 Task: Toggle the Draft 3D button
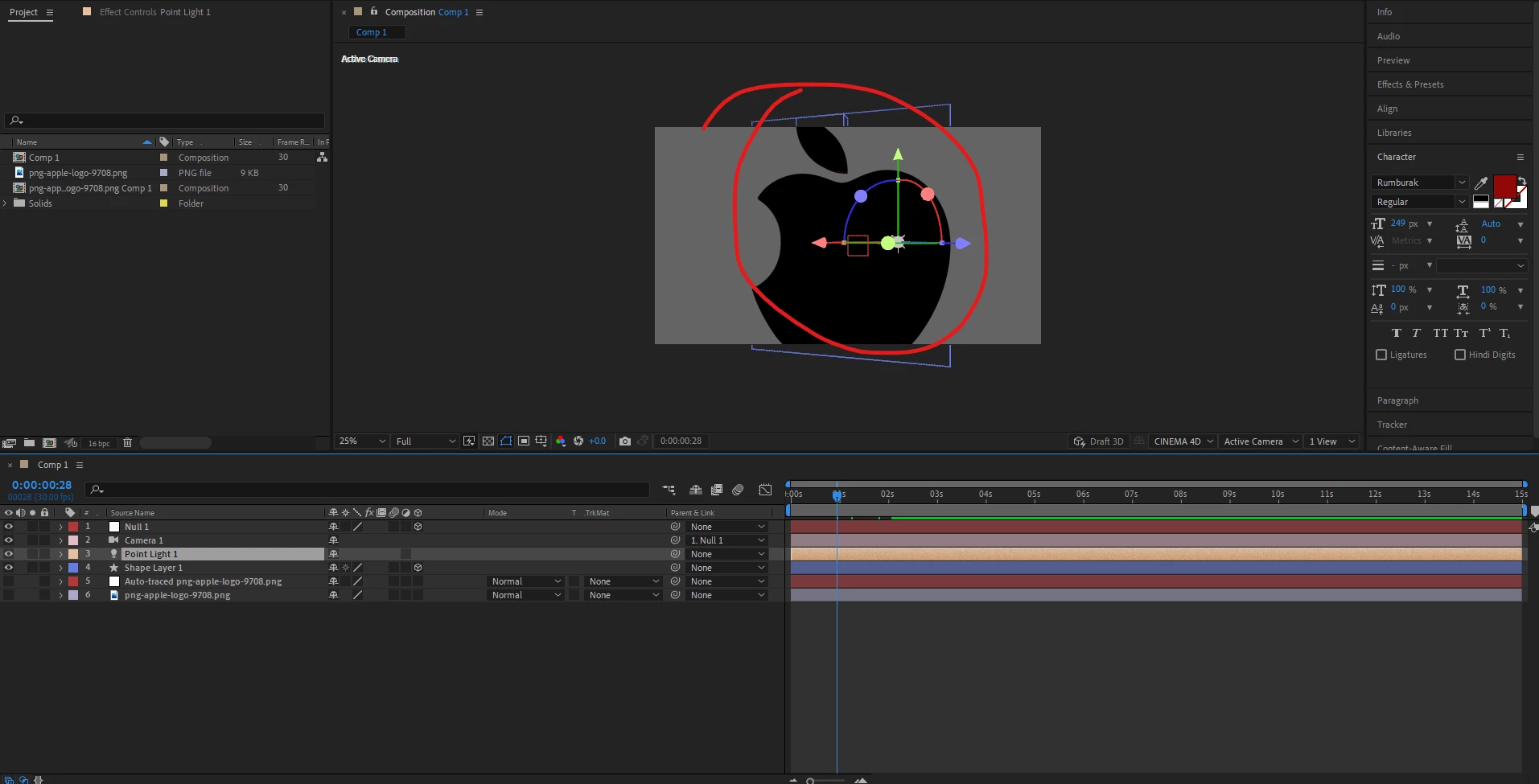[x=1098, y=441]
